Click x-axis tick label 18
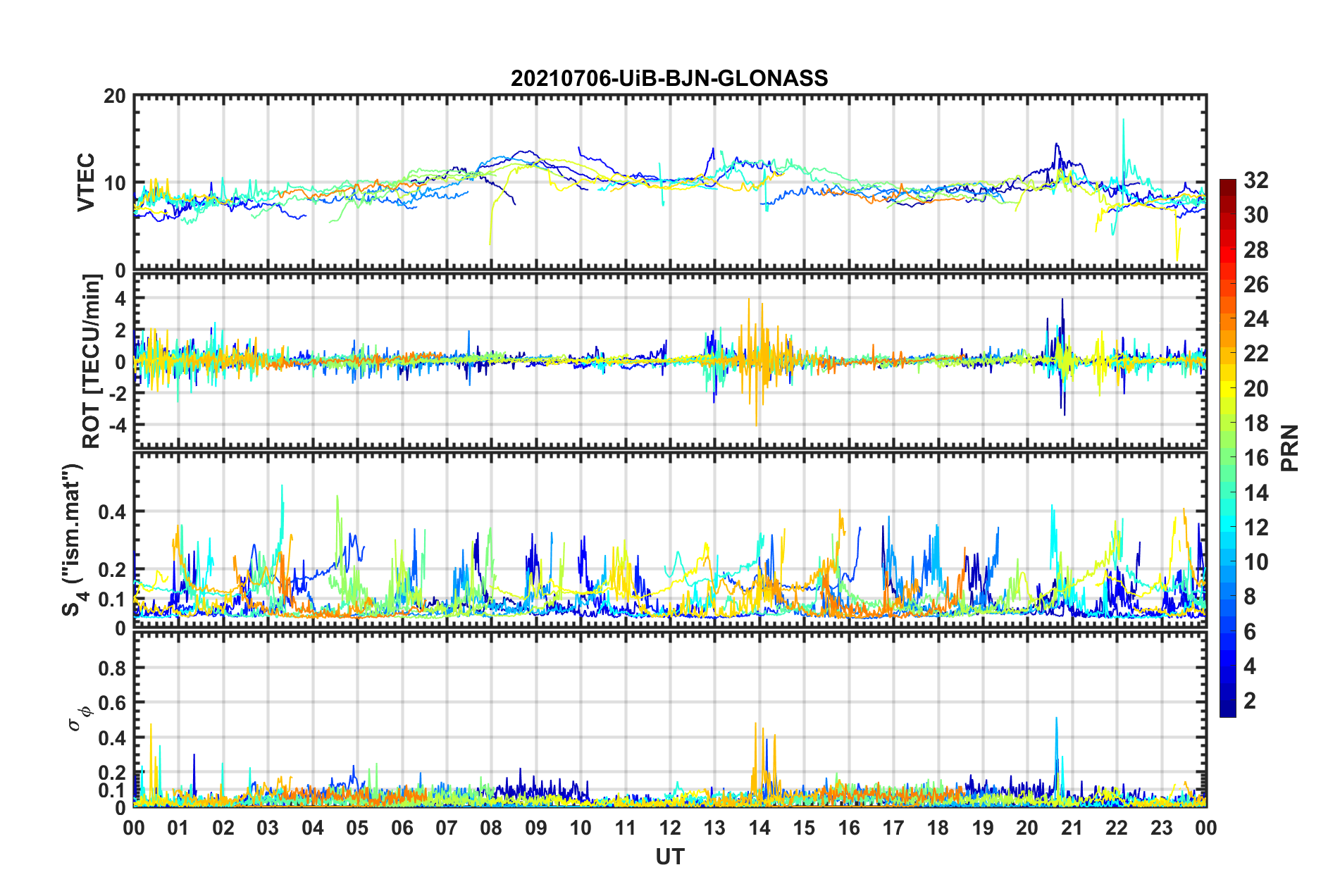 (x=938, y=828)
